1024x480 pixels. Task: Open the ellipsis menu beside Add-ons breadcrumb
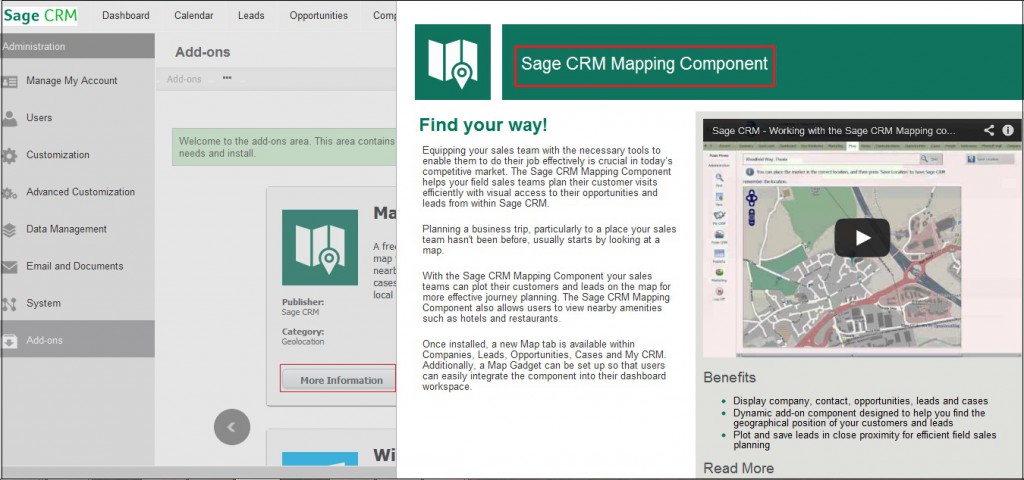click(x=227, y=78)
